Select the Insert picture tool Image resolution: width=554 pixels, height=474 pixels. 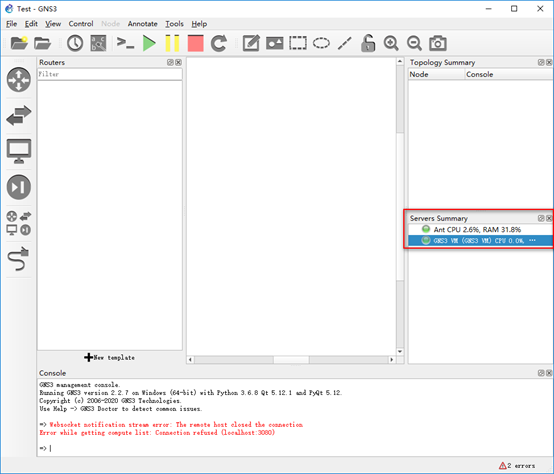click(x=275, y=43)
